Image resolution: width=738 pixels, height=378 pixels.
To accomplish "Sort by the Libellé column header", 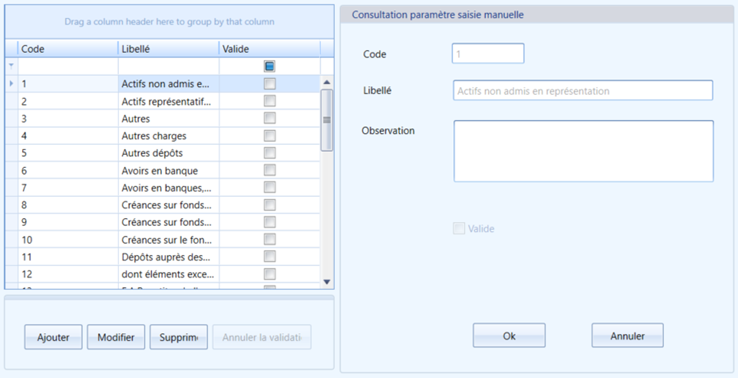I will 168,48.
